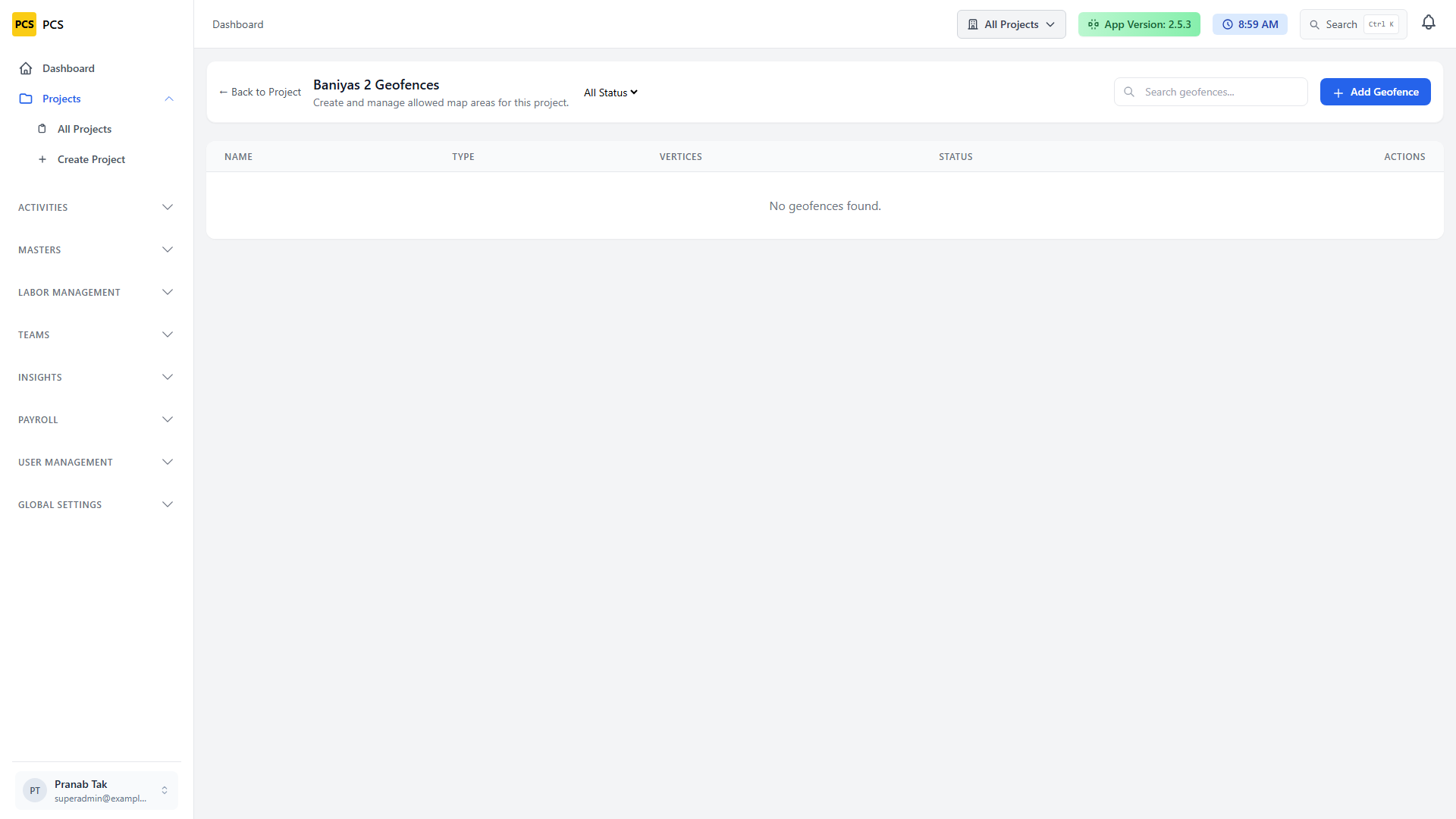The image size is (1456, 819).
Task: Click the All Projects clipboard icon in sidebar
Action: click(42, 129)
